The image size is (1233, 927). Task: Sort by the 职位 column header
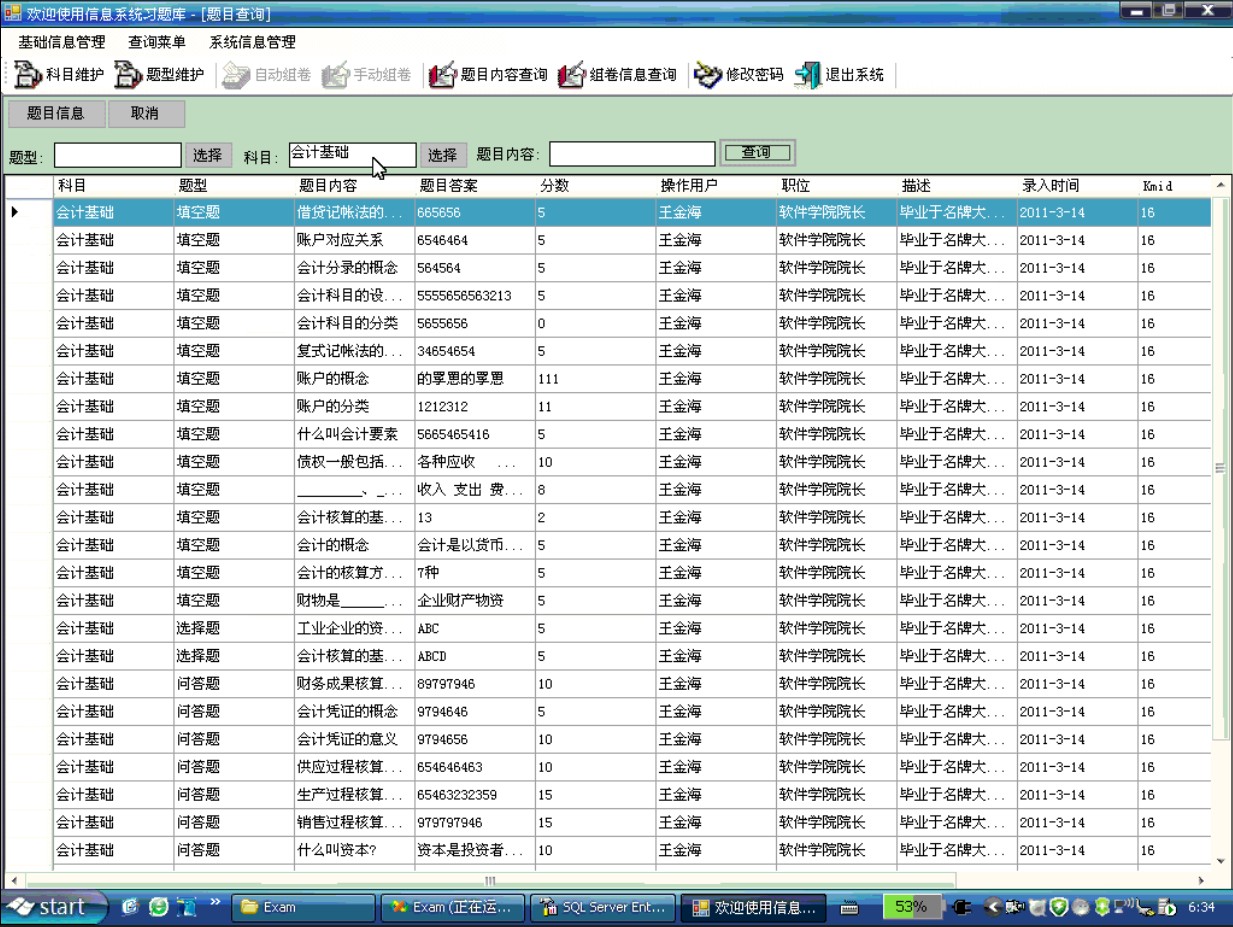836,186
